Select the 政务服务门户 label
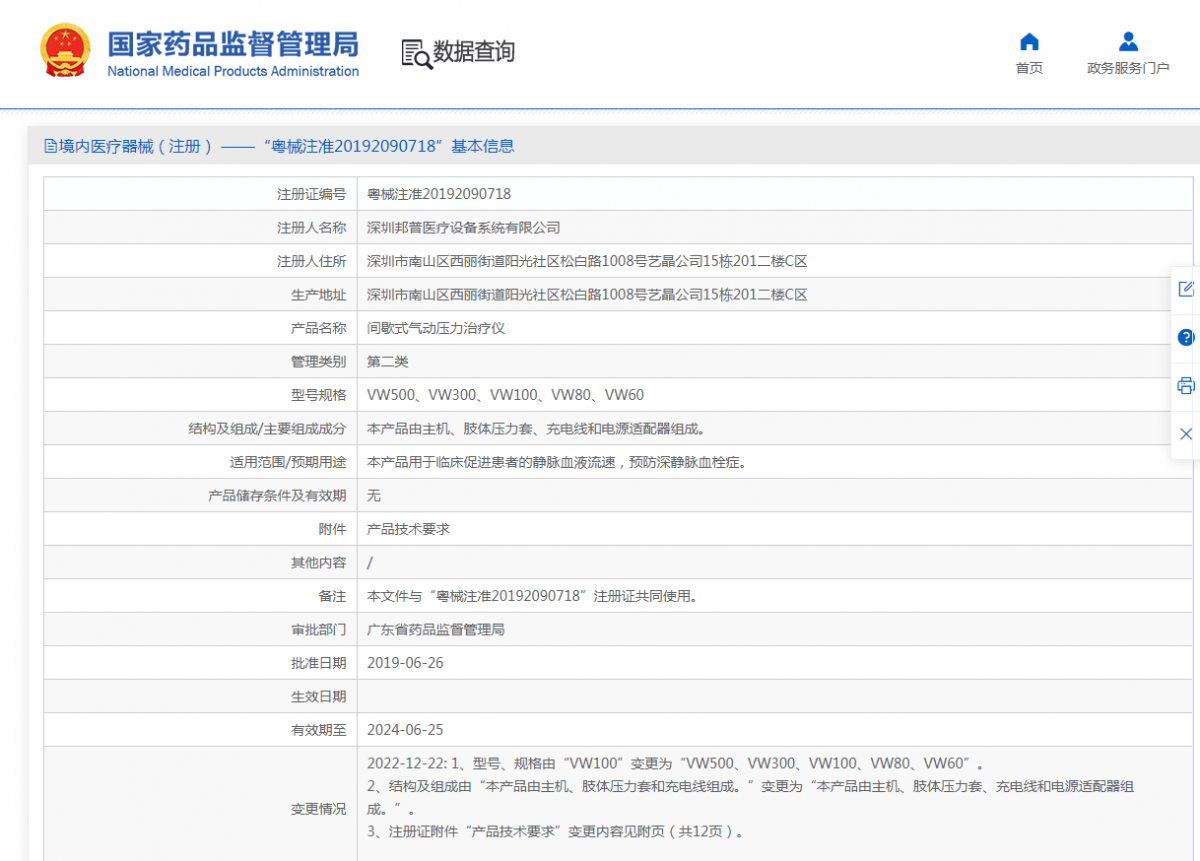 point(1128,68)
